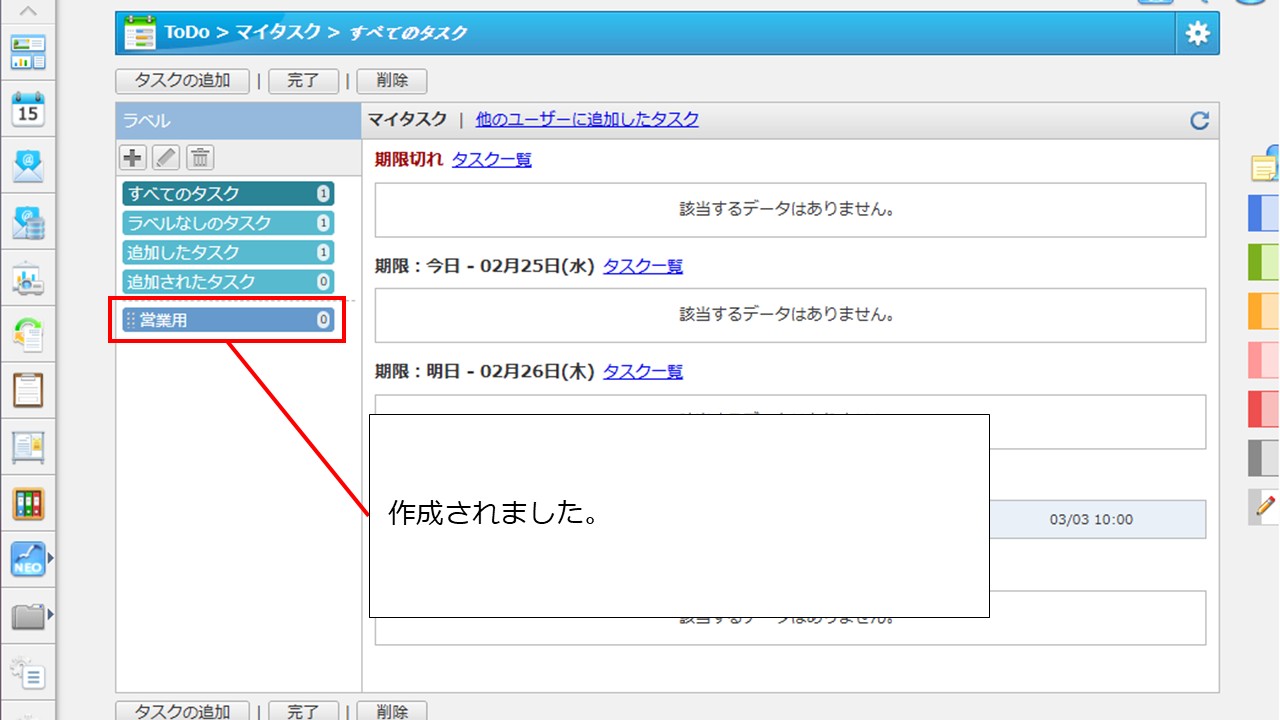Click 削除 button below the list

(391, 711)
